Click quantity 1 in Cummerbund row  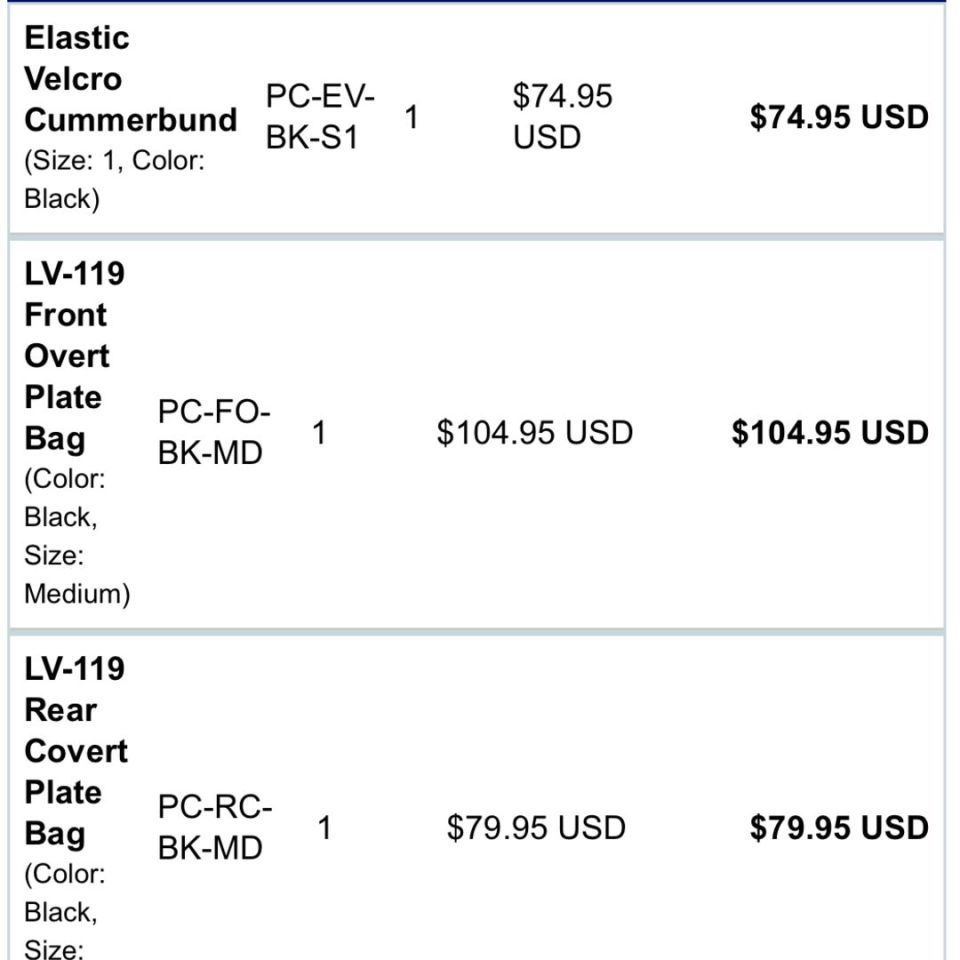(411, 117)
